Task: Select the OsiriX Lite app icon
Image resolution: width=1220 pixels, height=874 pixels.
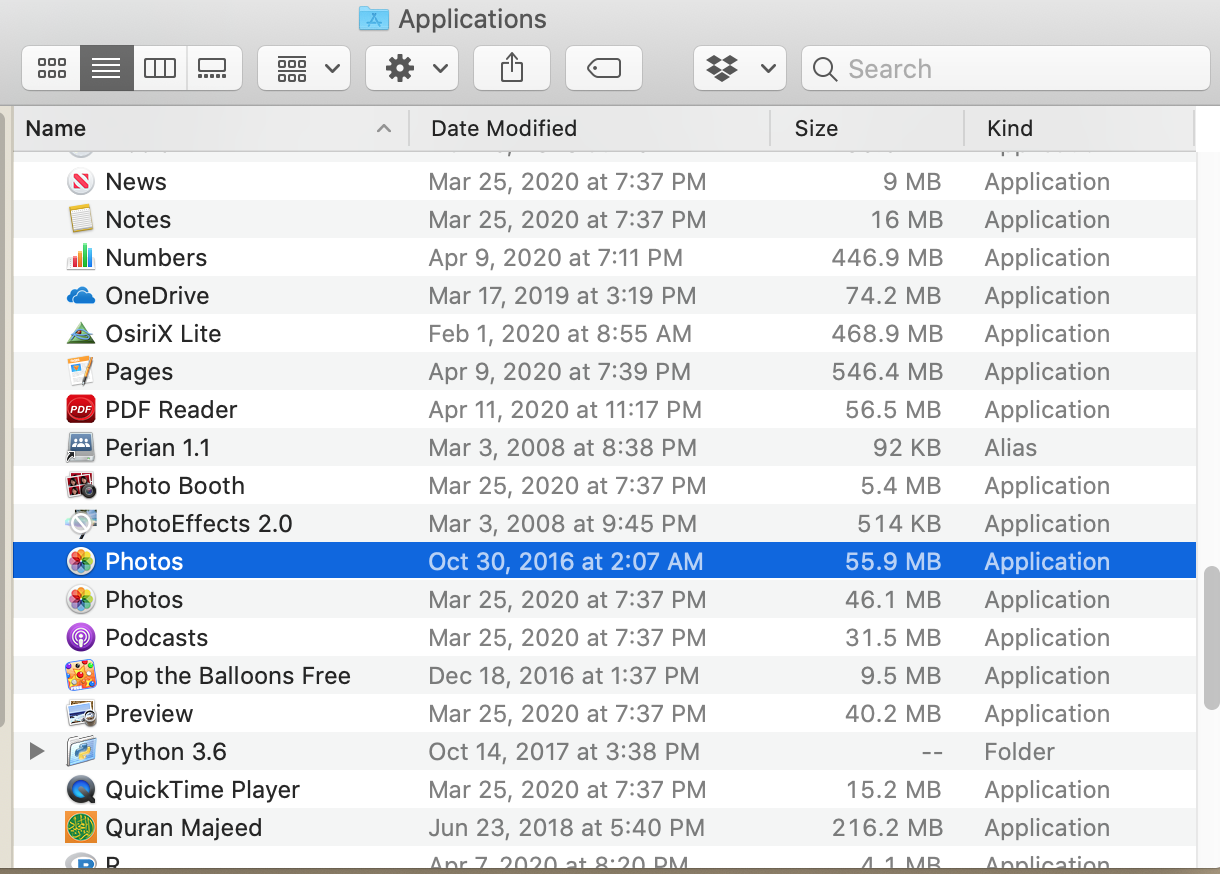Action: click(x=81, y=334)
